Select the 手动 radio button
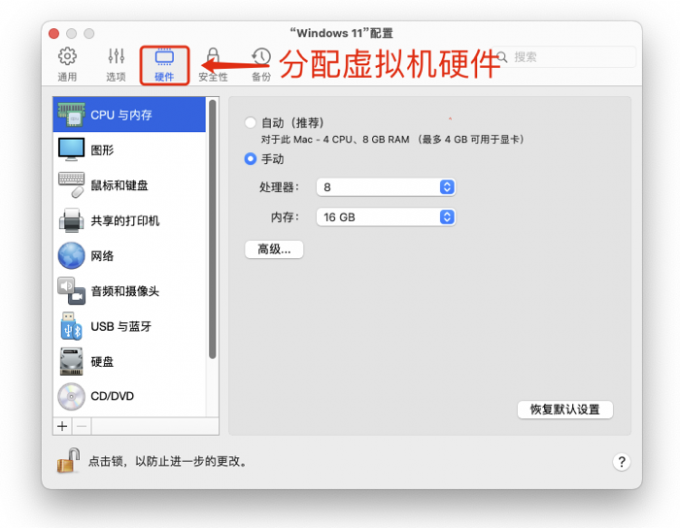Screen dimensions: 680x528 pyautogui.click(x=250, y=159)
